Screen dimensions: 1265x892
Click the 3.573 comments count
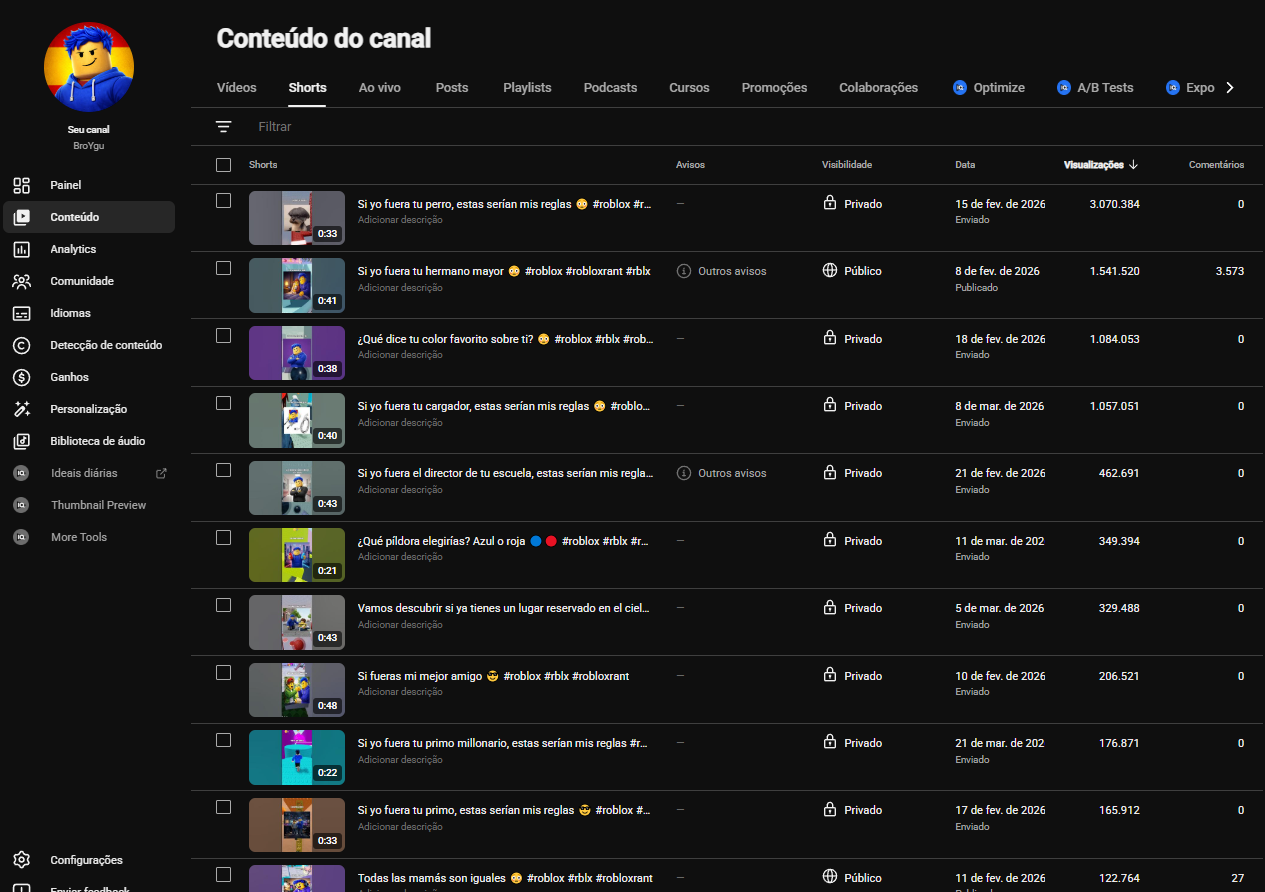1229,271
